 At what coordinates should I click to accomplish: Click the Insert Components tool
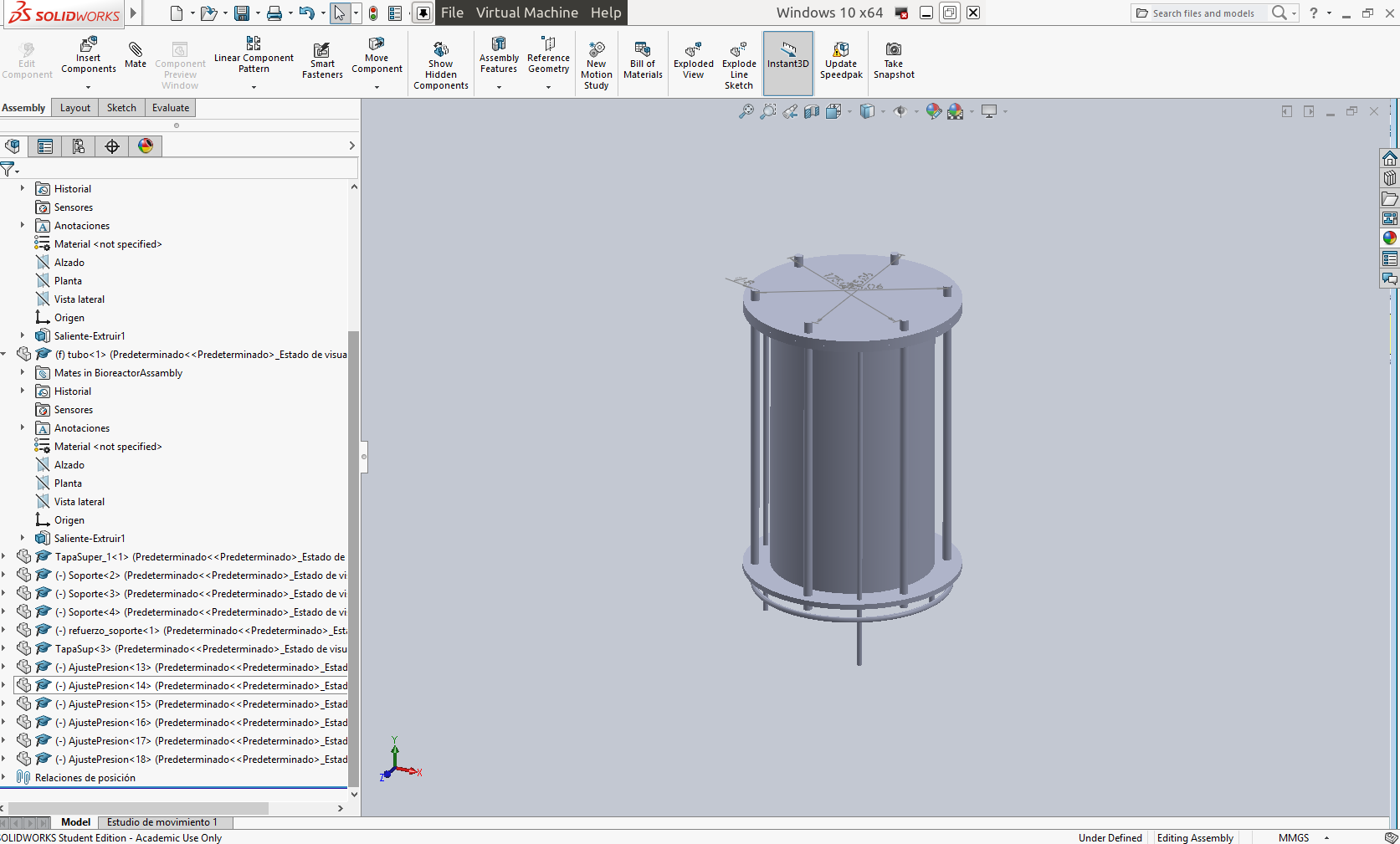pos(88,56)
